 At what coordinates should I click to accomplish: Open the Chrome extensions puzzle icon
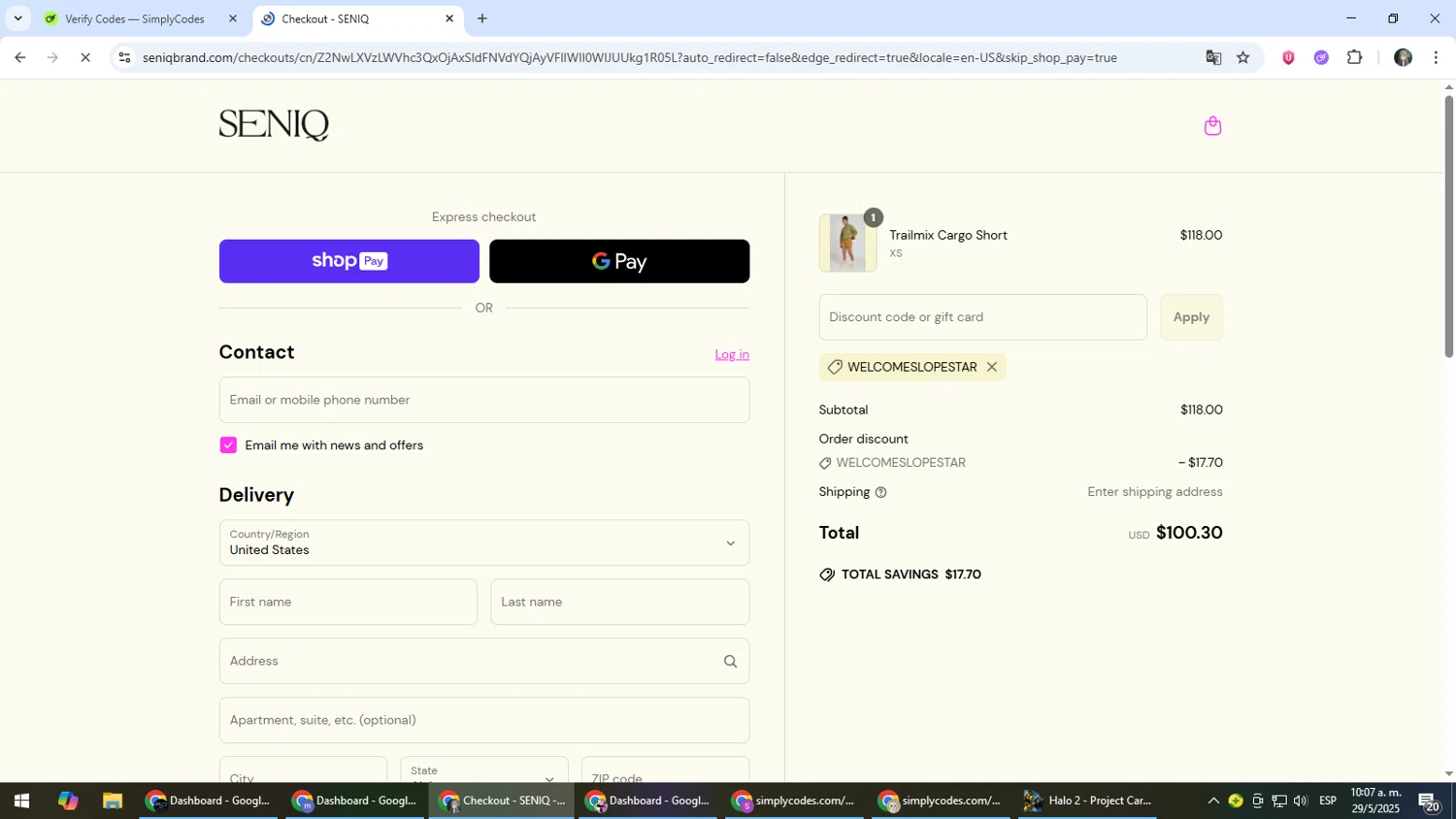1355,57
